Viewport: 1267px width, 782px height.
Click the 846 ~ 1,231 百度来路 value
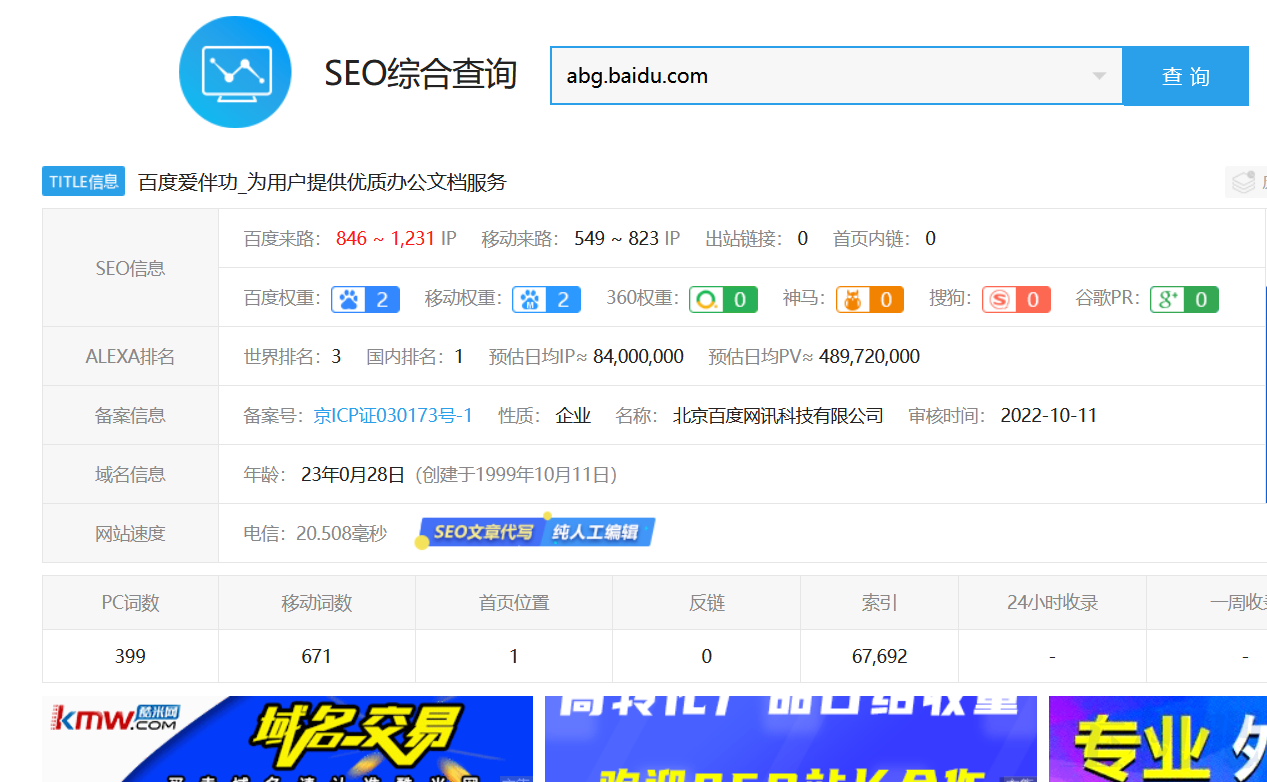(385, 238)
